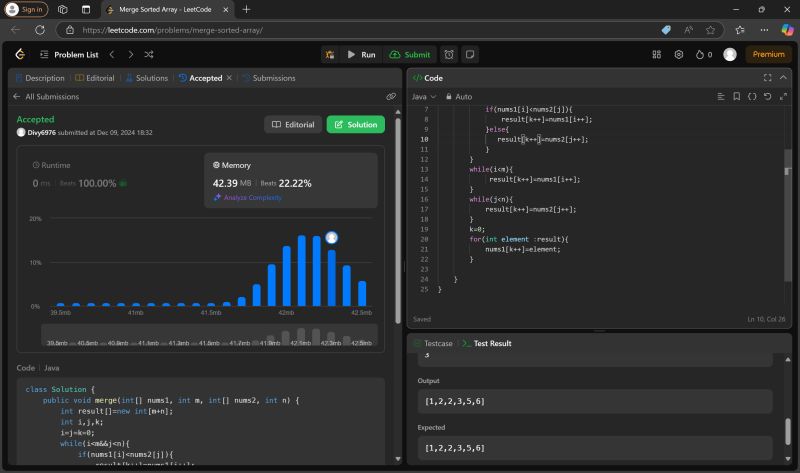The image size is (800, 473).
Task: Open the browser workspaces icon
Action: tap(62, 9)
